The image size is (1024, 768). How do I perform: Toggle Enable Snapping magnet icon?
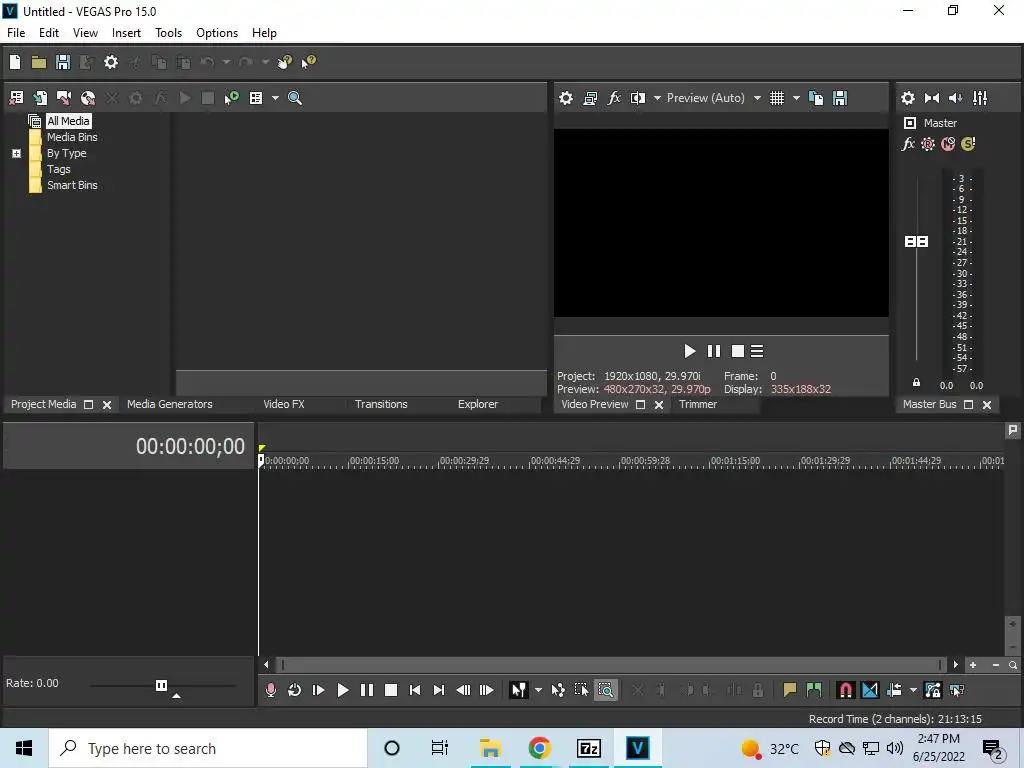tap(845, 690)
